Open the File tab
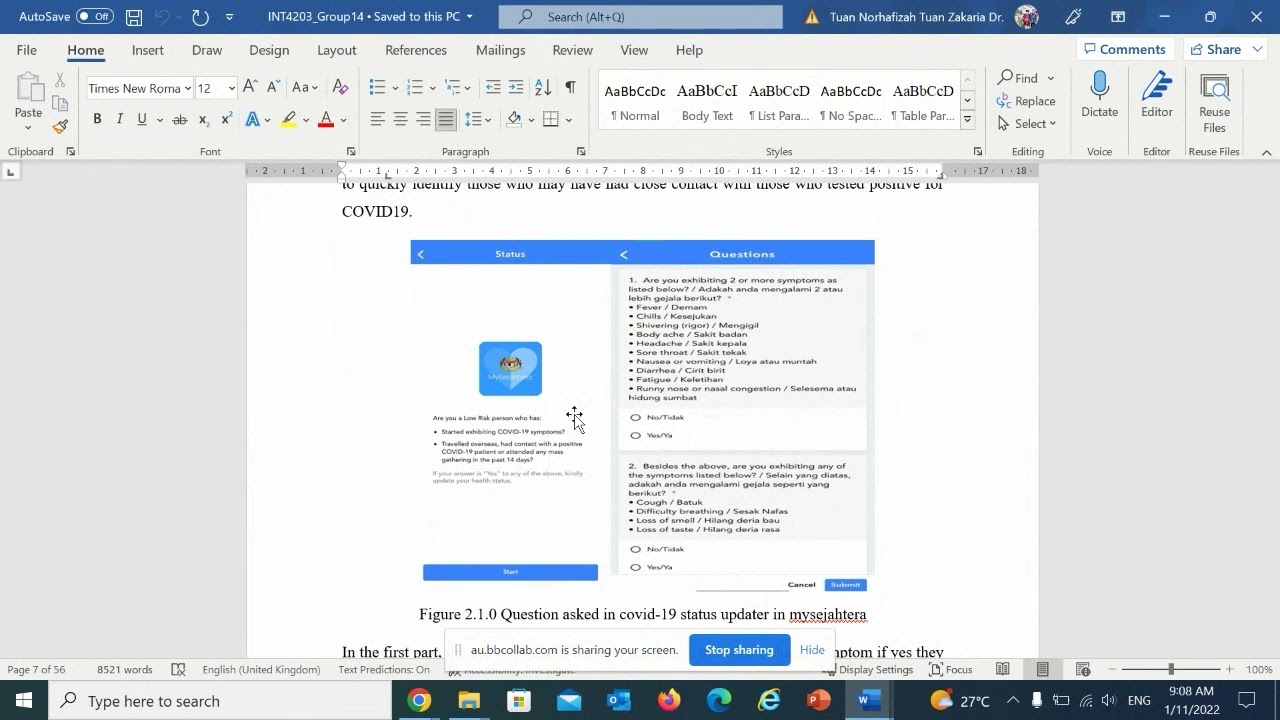This screenshot has height=720, width=1280. 27,50
